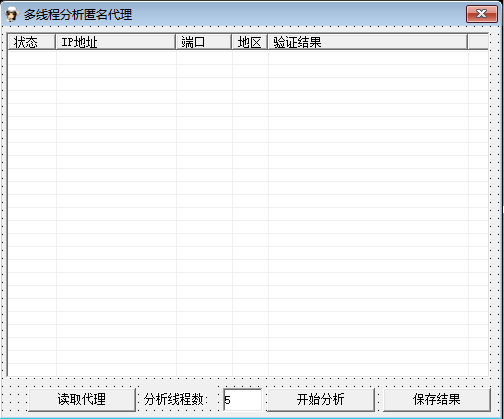Click the 读取代理 button
This screenshot has height=419, width=504.
[x=82, y=399]
